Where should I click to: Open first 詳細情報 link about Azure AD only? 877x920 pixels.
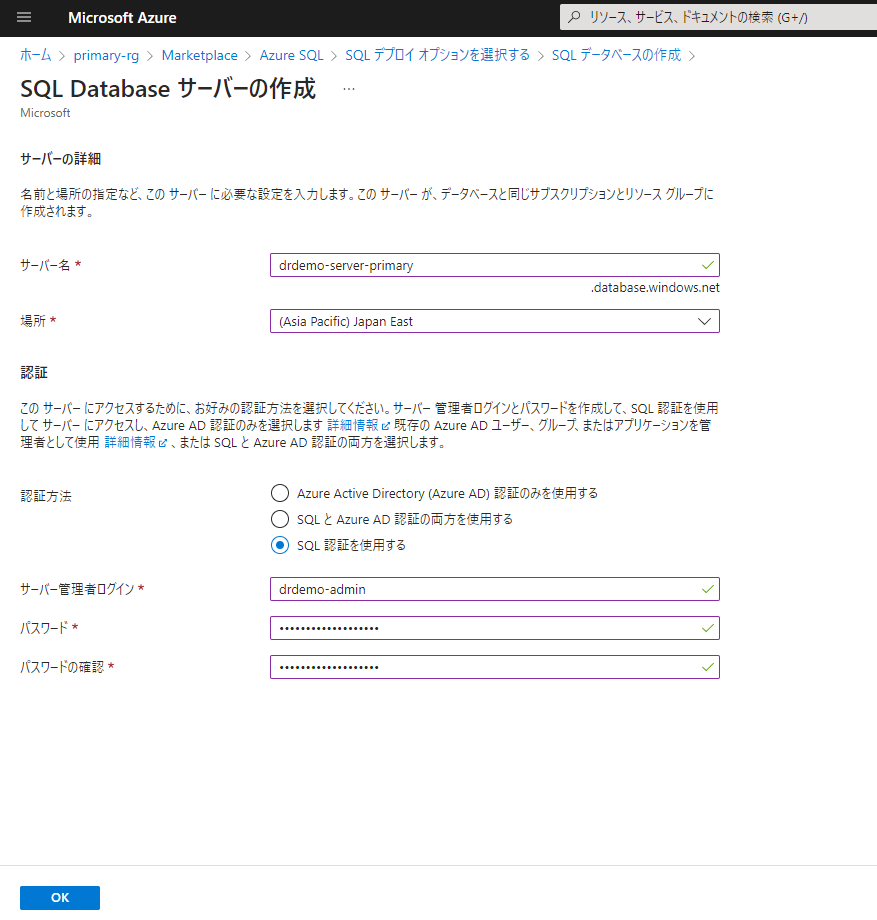(x=358, y=425)
